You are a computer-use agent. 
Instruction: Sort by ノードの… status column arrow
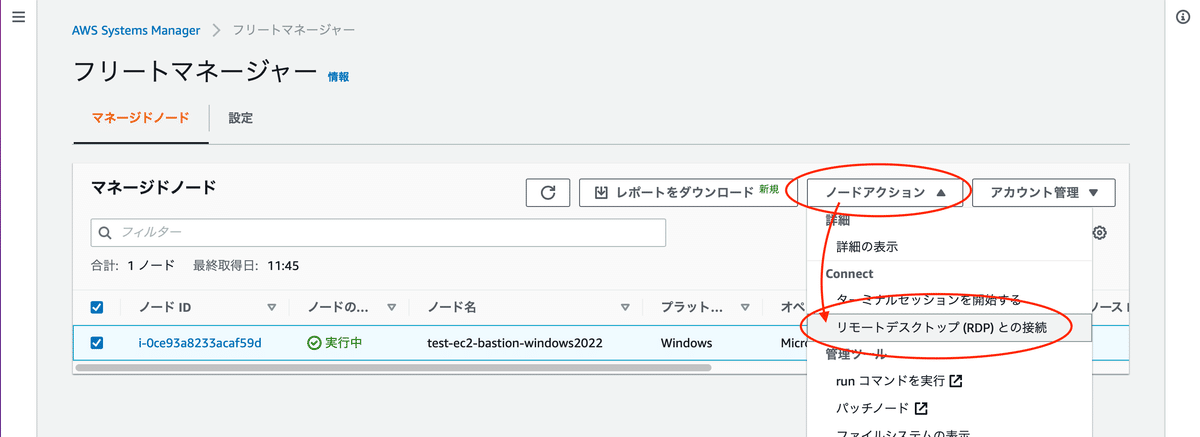392,307
